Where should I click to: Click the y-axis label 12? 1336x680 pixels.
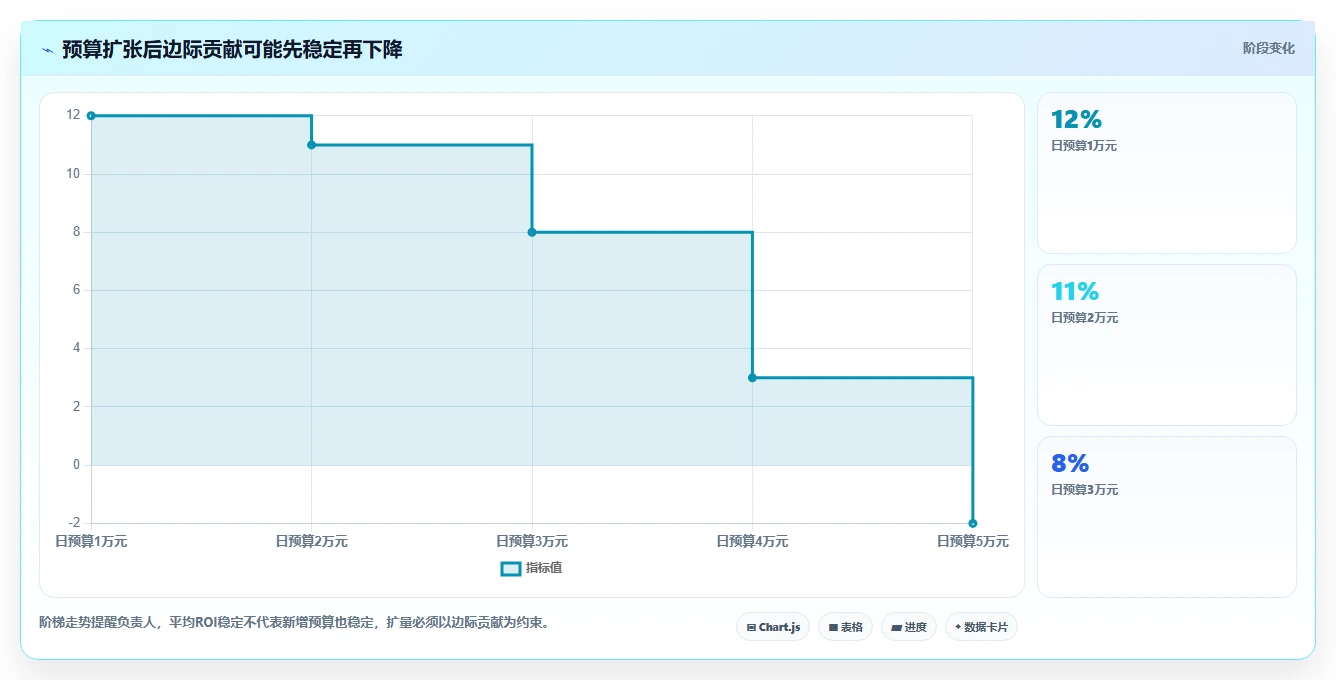pos(73,115)
